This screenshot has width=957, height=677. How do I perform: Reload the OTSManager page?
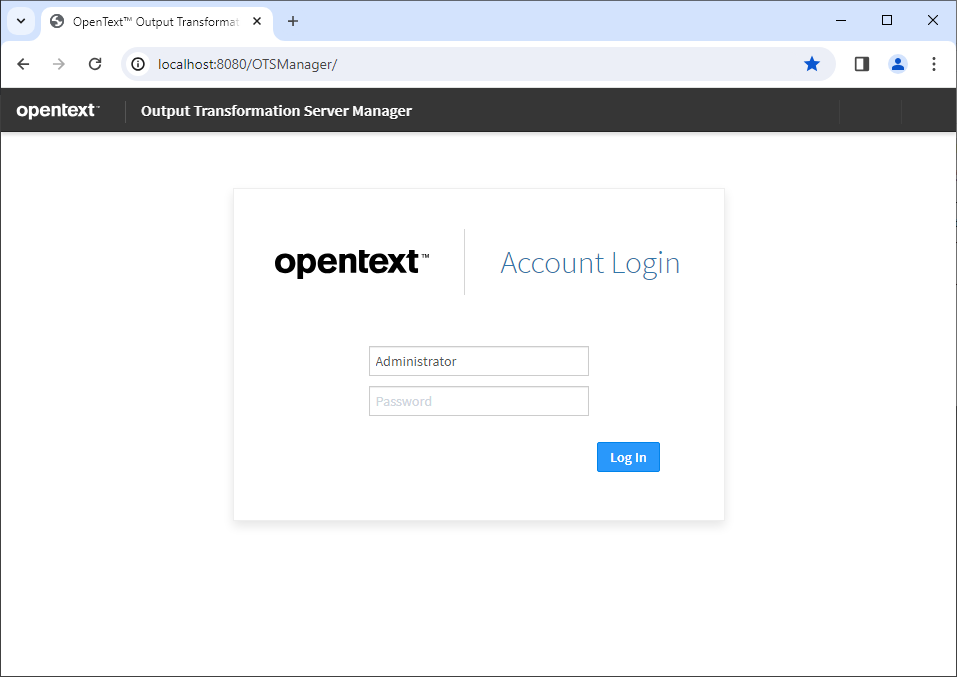[94, 63]
